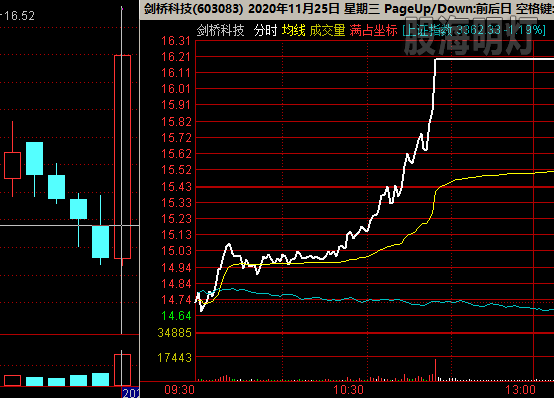Click the 16.21 price axis label

tap(176, 57)
